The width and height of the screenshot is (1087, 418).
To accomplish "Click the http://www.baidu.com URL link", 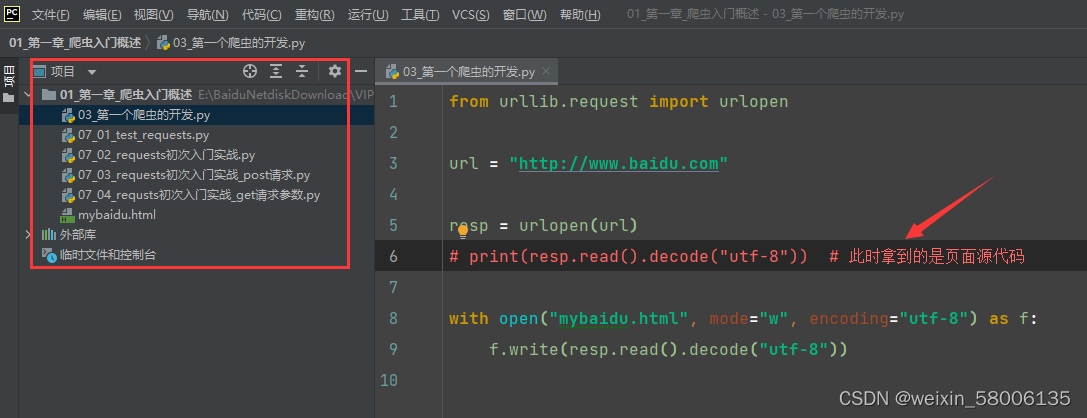I will pyautogui.click(x=618, y=163).
